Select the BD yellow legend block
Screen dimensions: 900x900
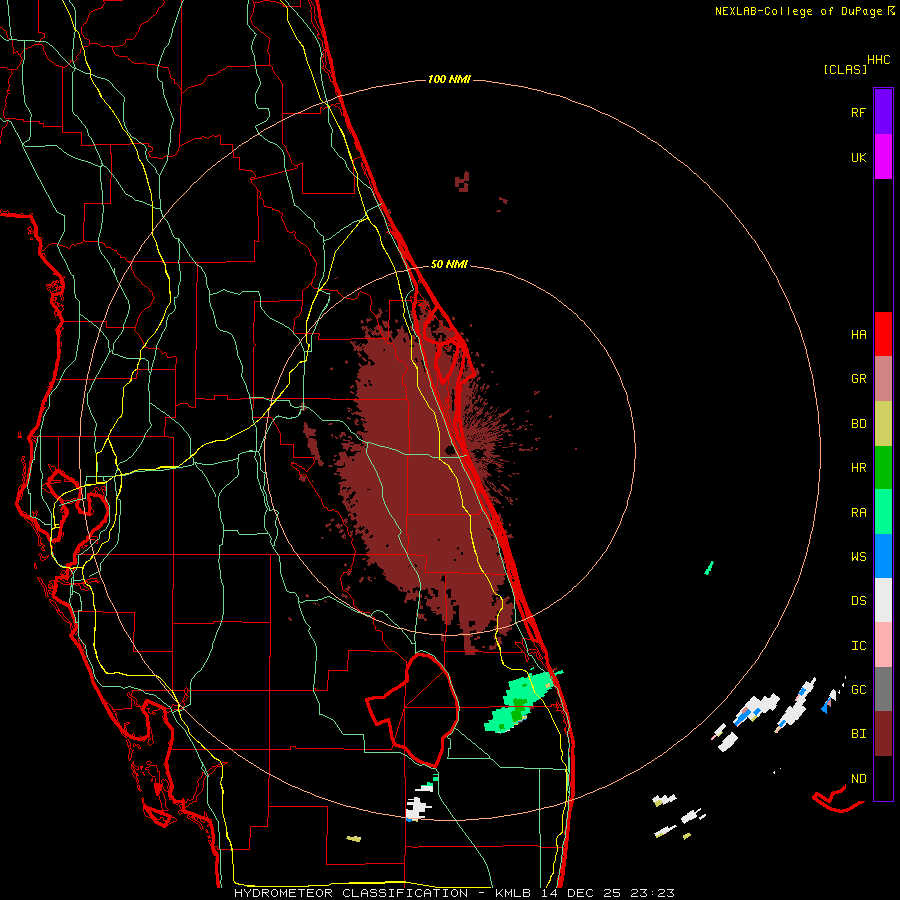point(883,424)
